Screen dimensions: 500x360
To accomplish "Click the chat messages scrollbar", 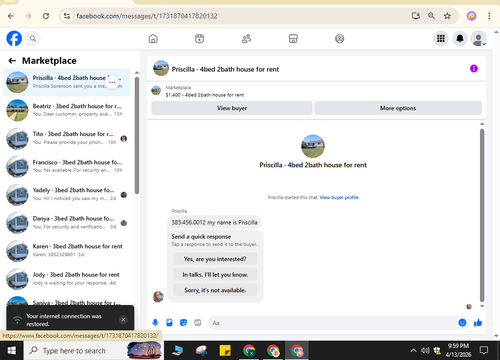I will 482,215.
